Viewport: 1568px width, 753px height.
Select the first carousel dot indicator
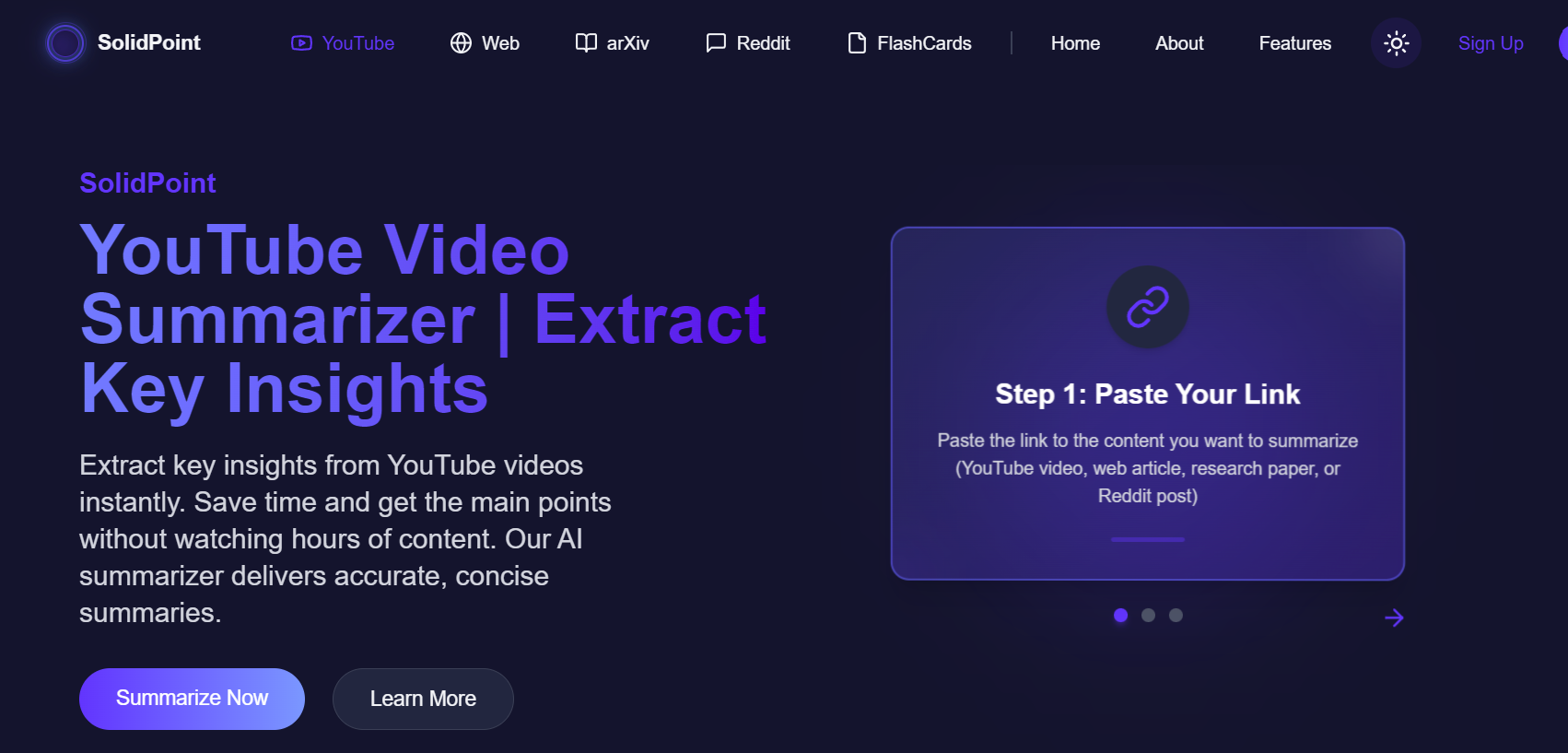coord(1120,616)
